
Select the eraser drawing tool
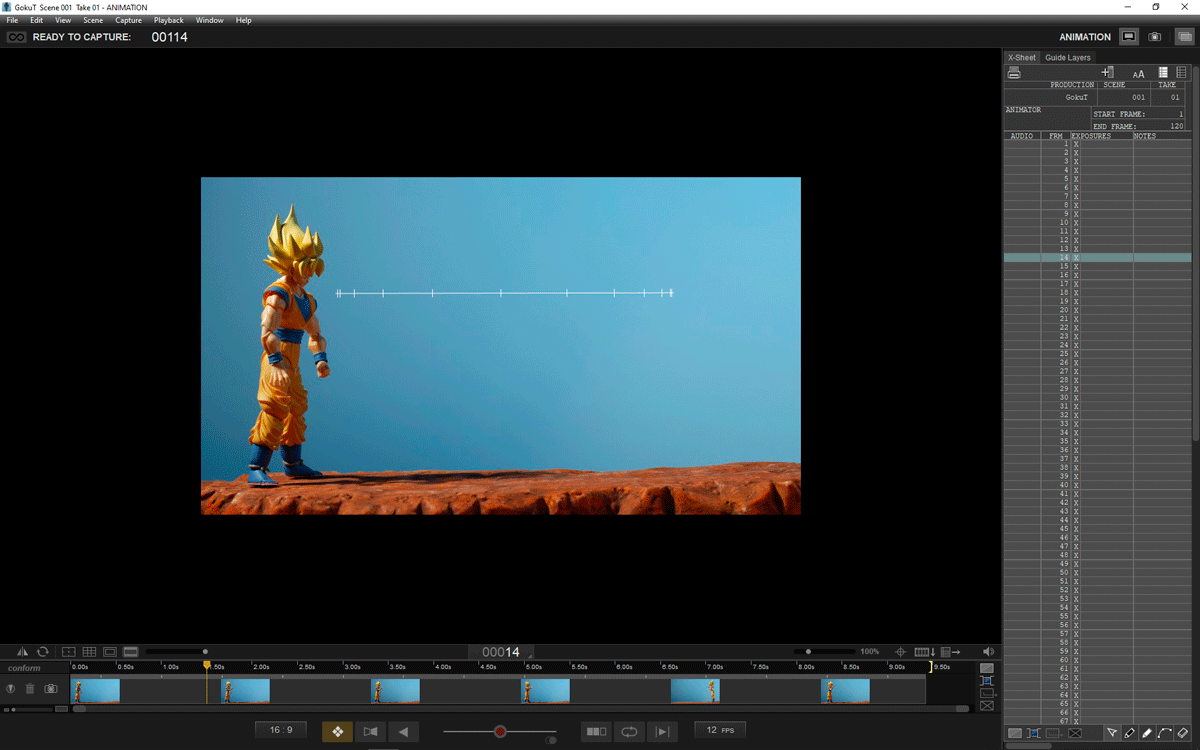[x=1183, y=734]
